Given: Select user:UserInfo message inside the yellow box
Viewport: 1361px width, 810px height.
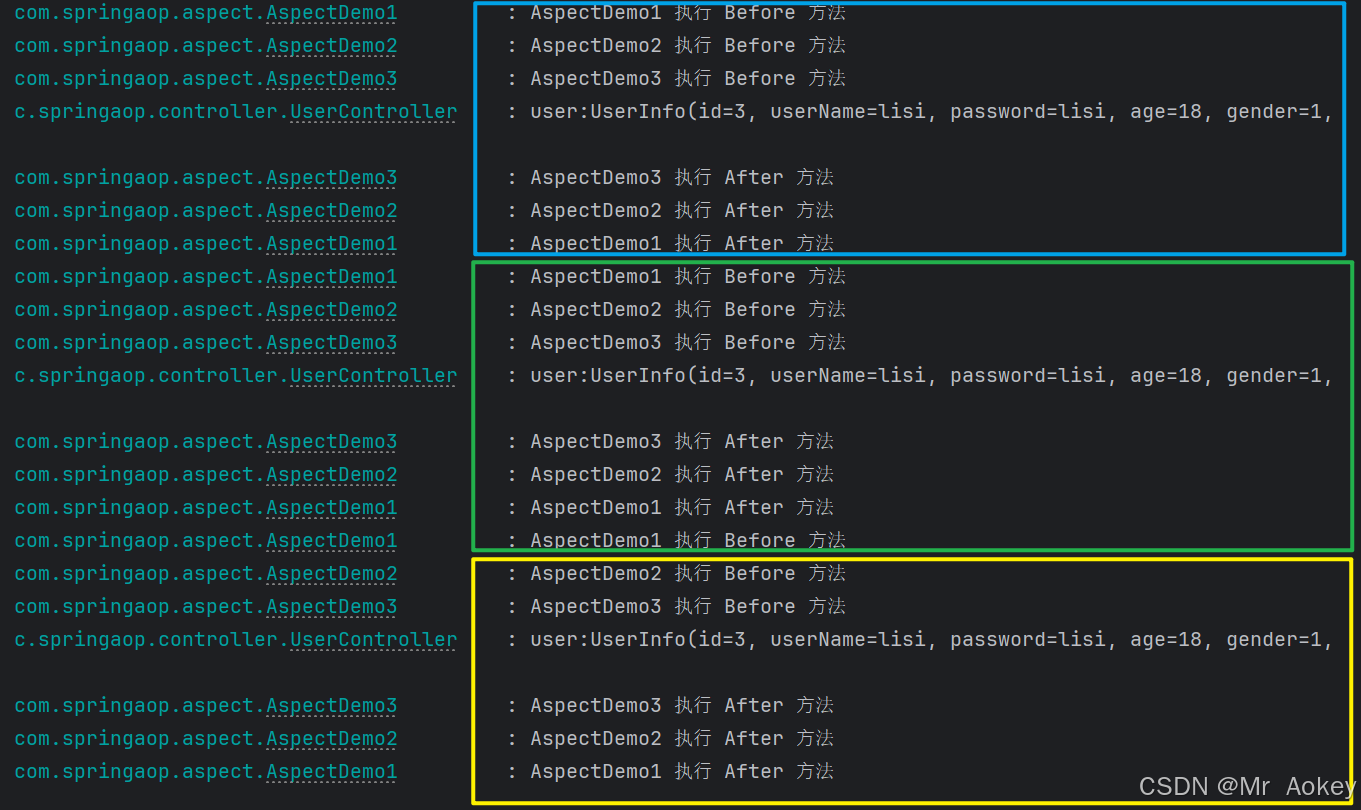Looking at the screenshot, I should pyautogui.click(x=932, y=640).
